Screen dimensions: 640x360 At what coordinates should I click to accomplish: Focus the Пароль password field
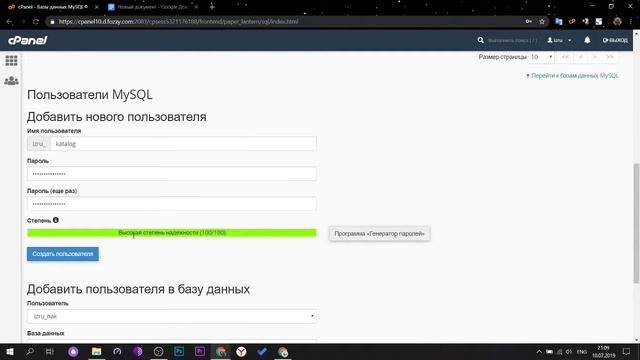point(172,174)
